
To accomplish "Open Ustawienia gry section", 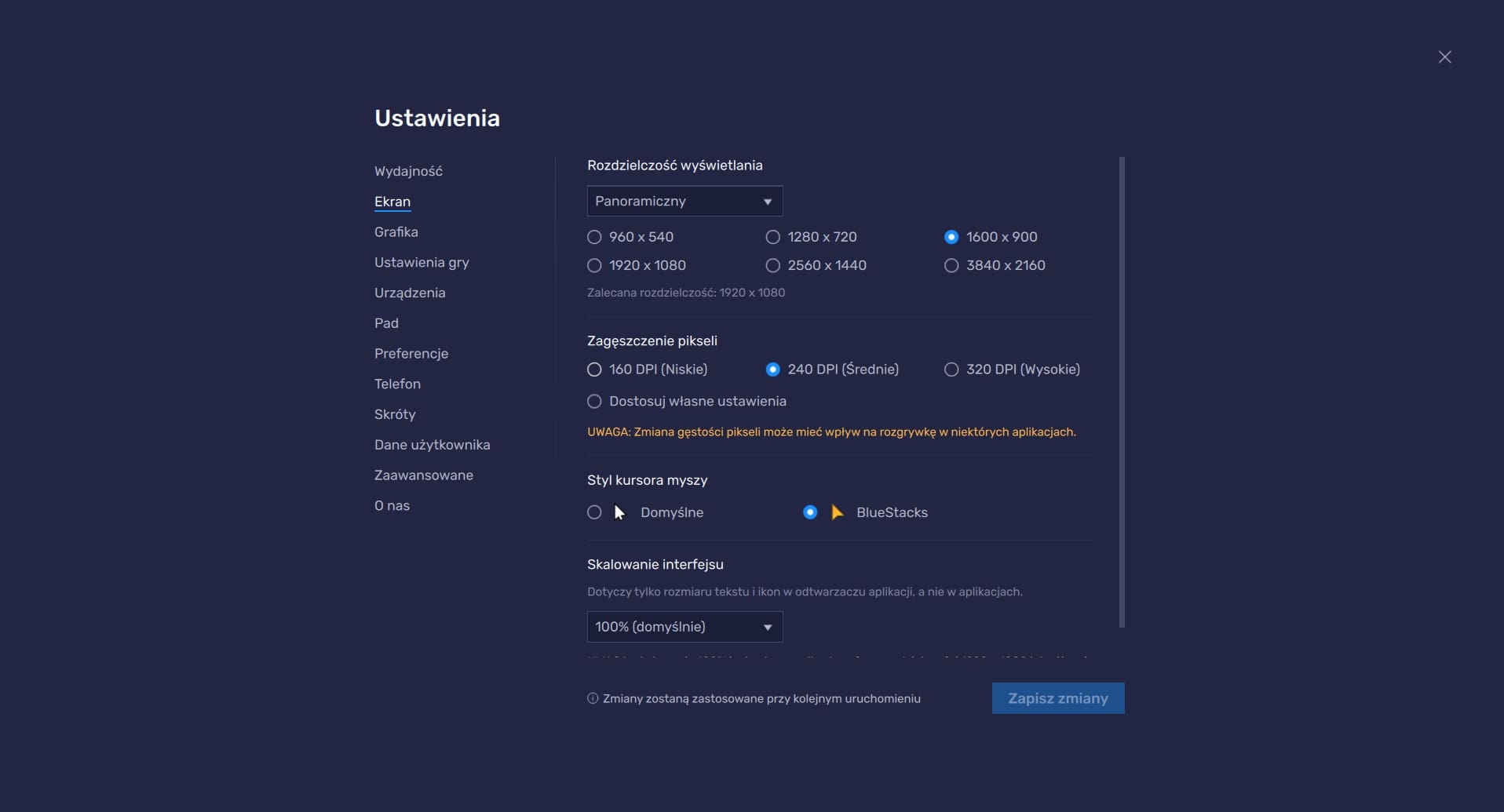I will [422, 263].
